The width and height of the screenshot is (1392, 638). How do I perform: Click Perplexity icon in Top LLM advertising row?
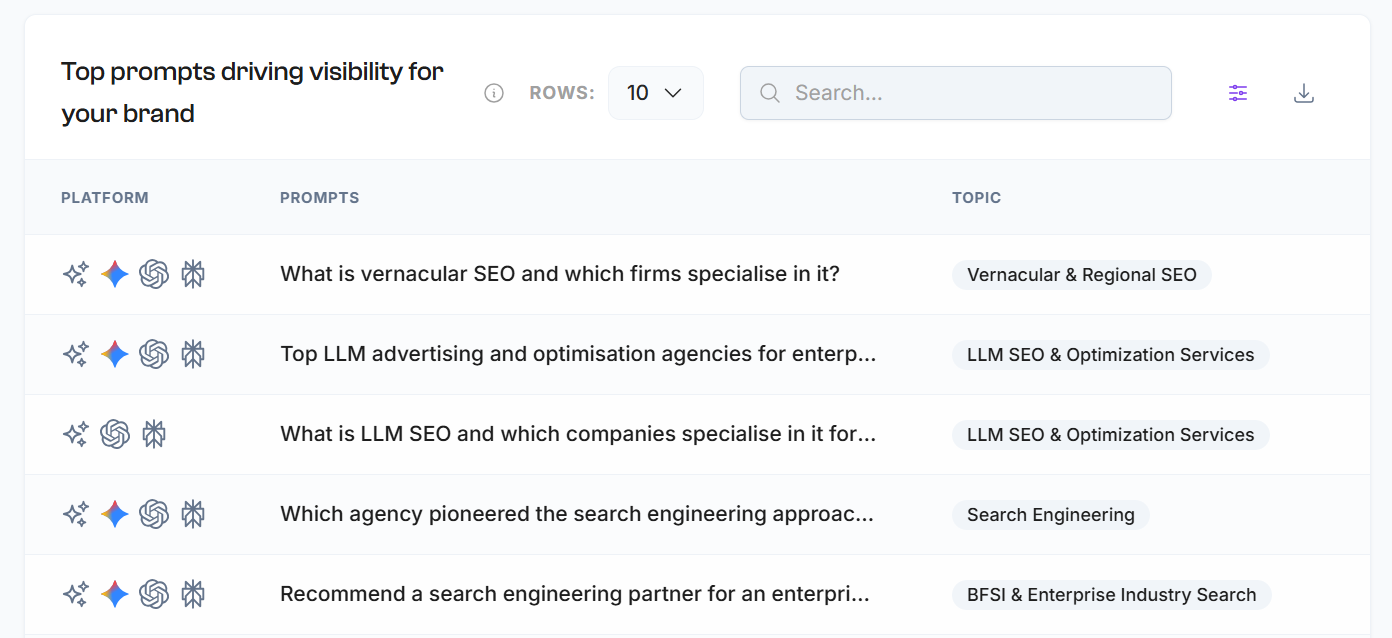coord(193,354)
